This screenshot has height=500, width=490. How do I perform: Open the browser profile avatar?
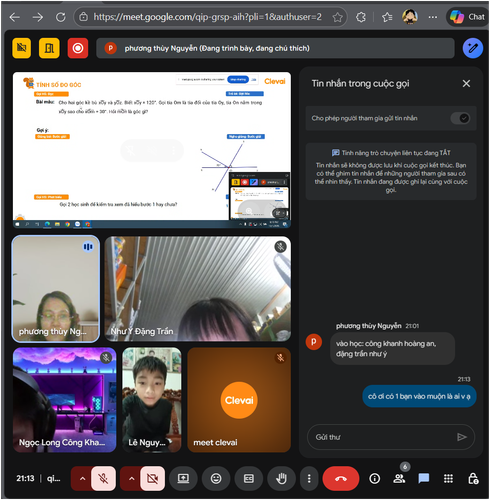[410, 17]
